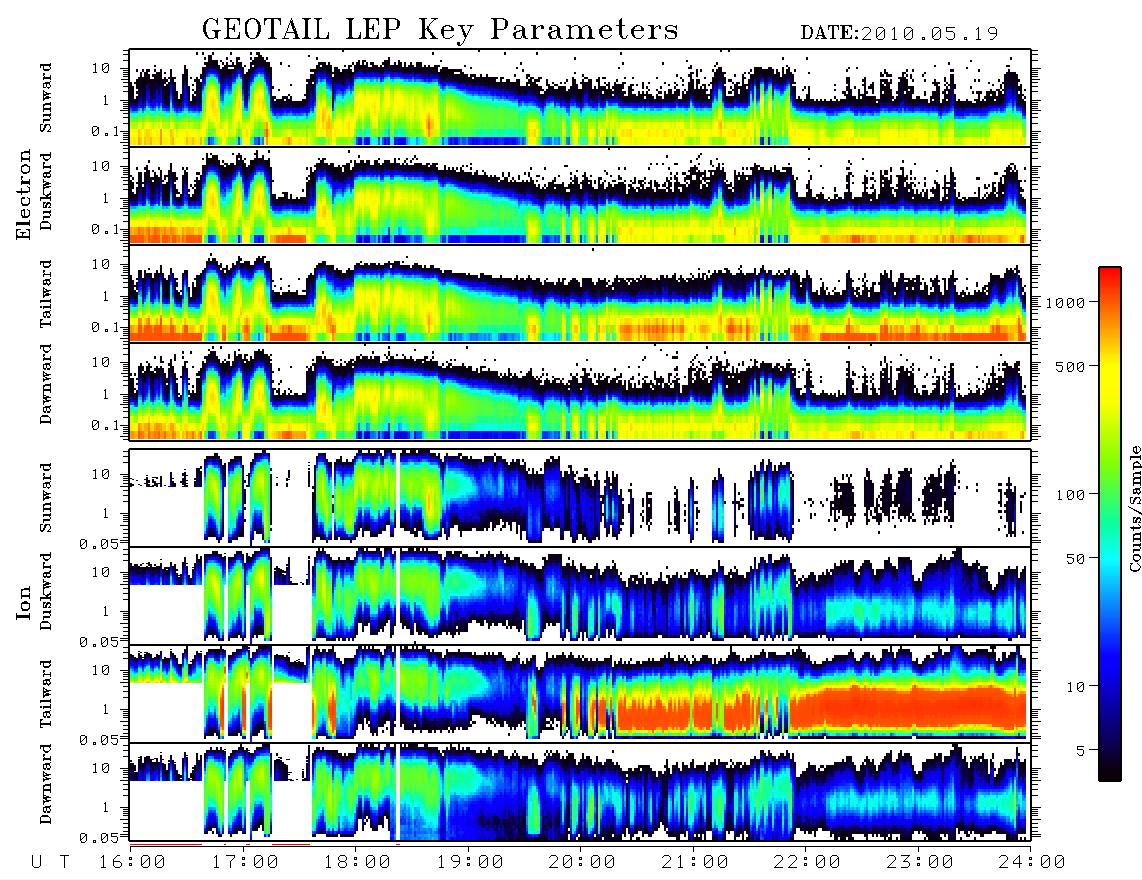Image resolution: width=1142 pixels, height=880 pixels.
Task: Select the Ion Sunward spectrogram panel
Action: click(x=580, y=498)
